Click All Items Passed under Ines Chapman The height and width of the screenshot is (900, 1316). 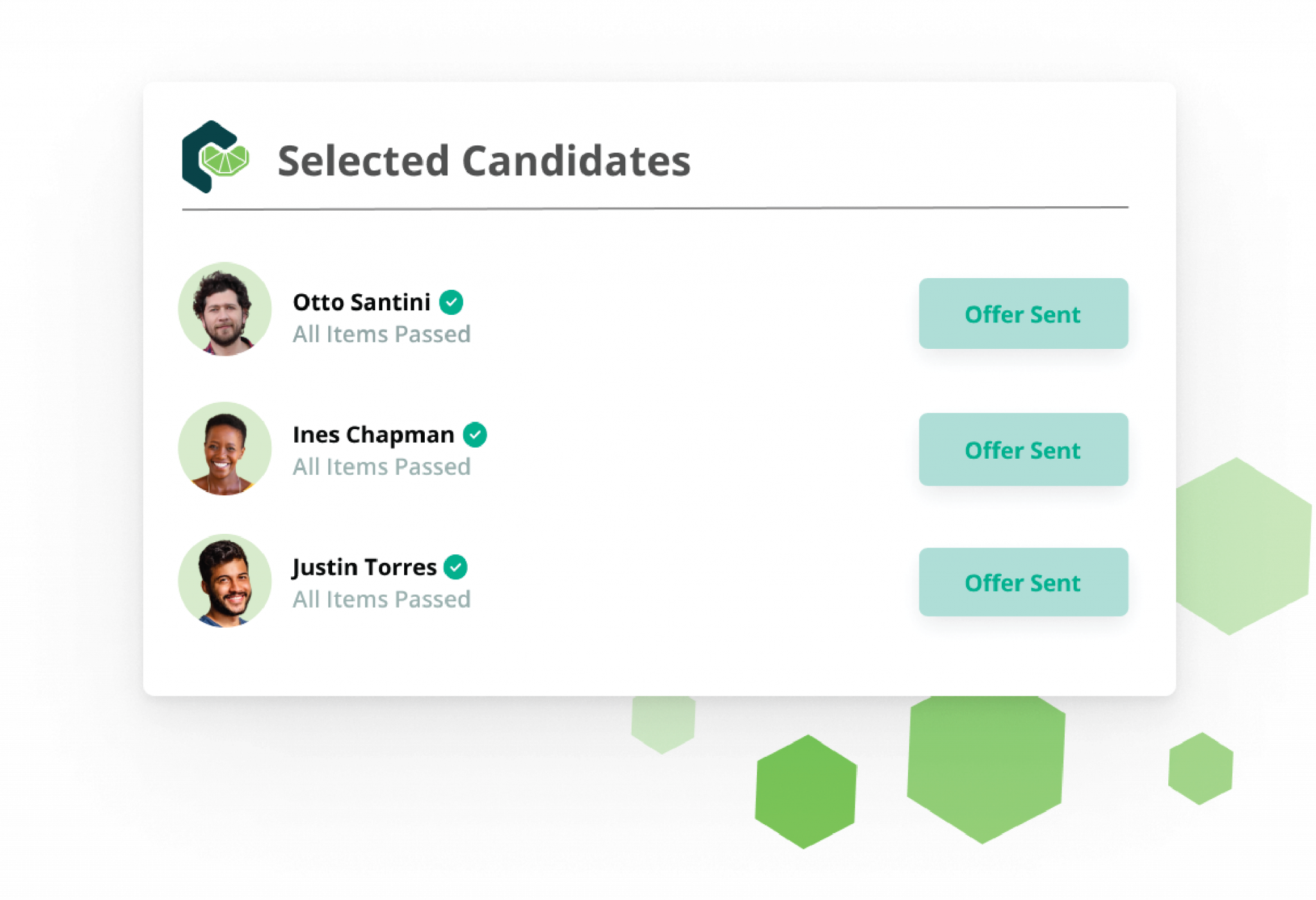pos(382,467)
